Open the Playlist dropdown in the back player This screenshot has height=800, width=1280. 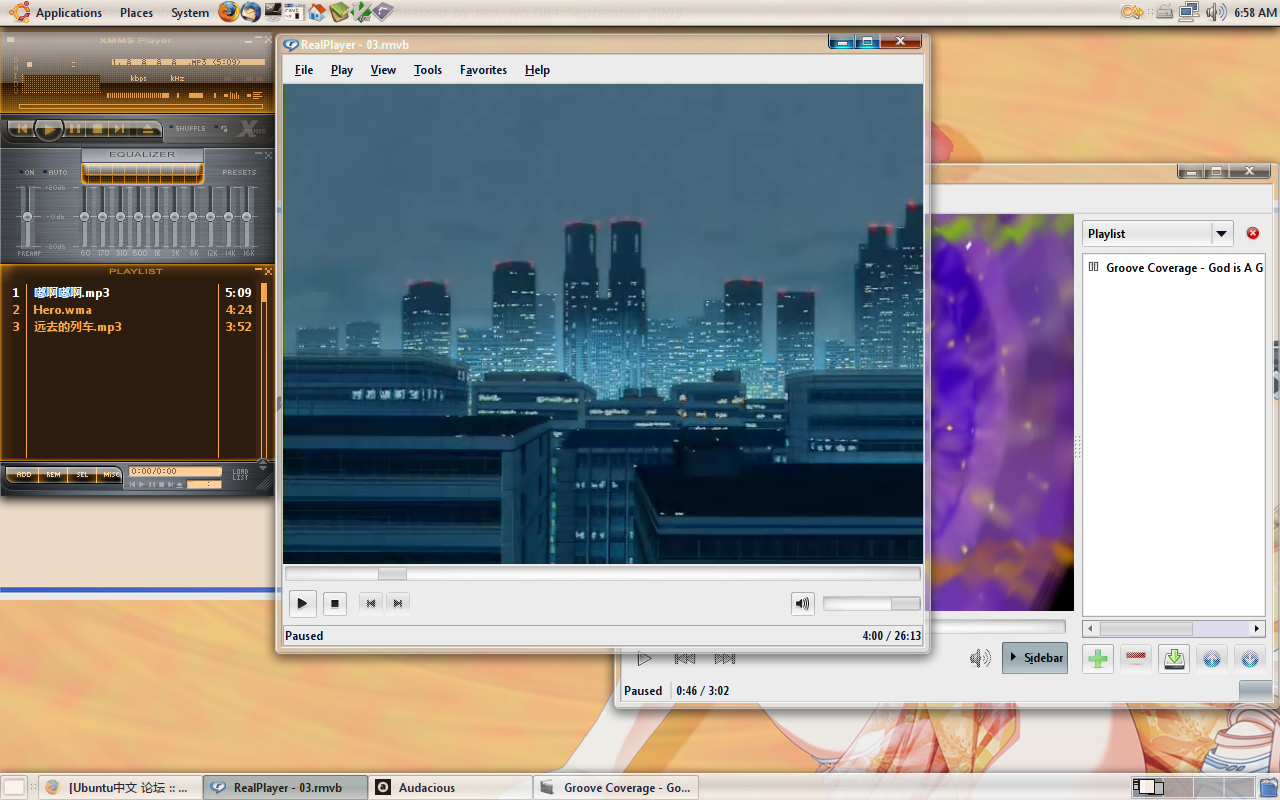(1158, 234)
